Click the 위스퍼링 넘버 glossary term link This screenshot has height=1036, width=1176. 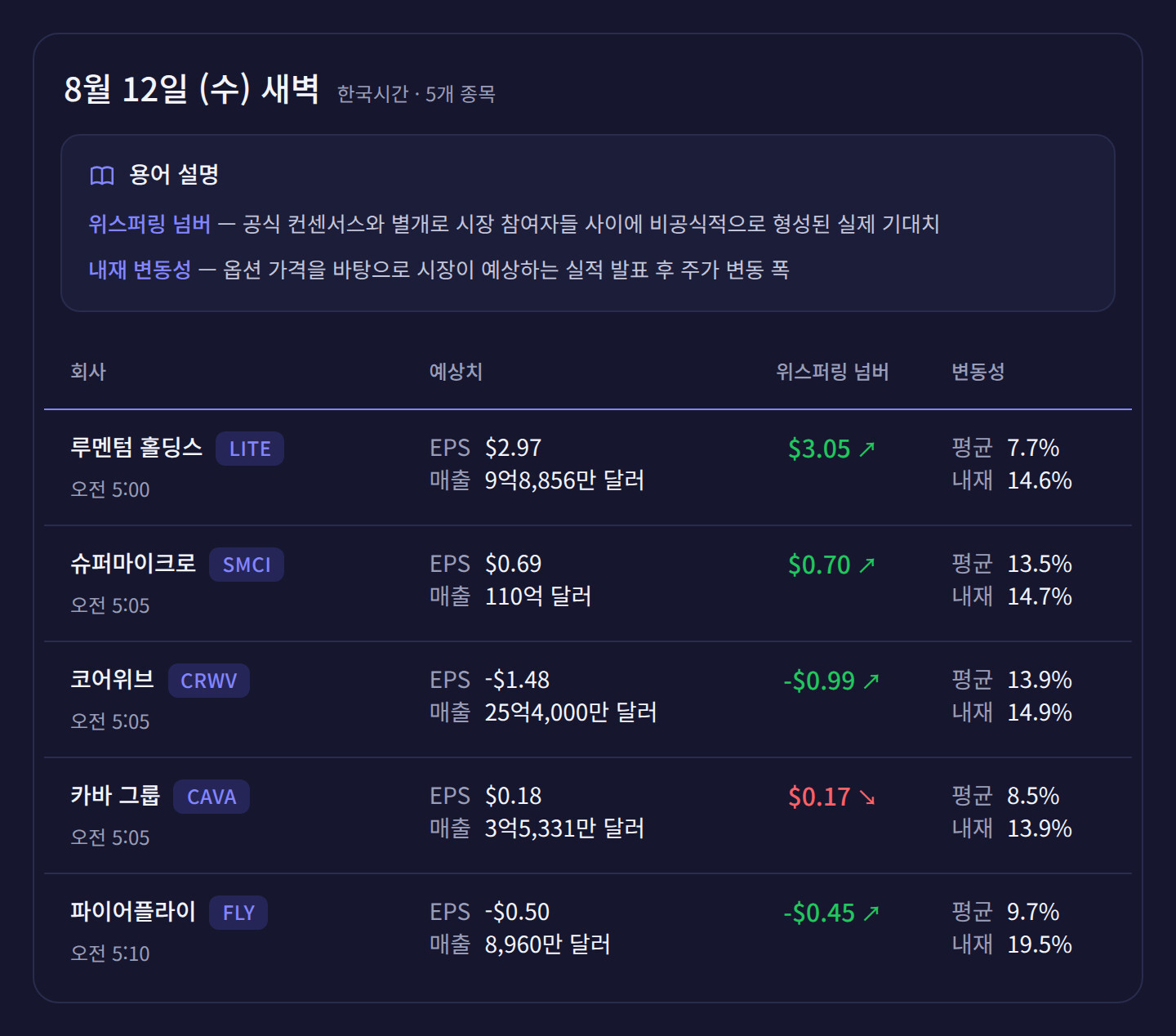pos(149,224)
